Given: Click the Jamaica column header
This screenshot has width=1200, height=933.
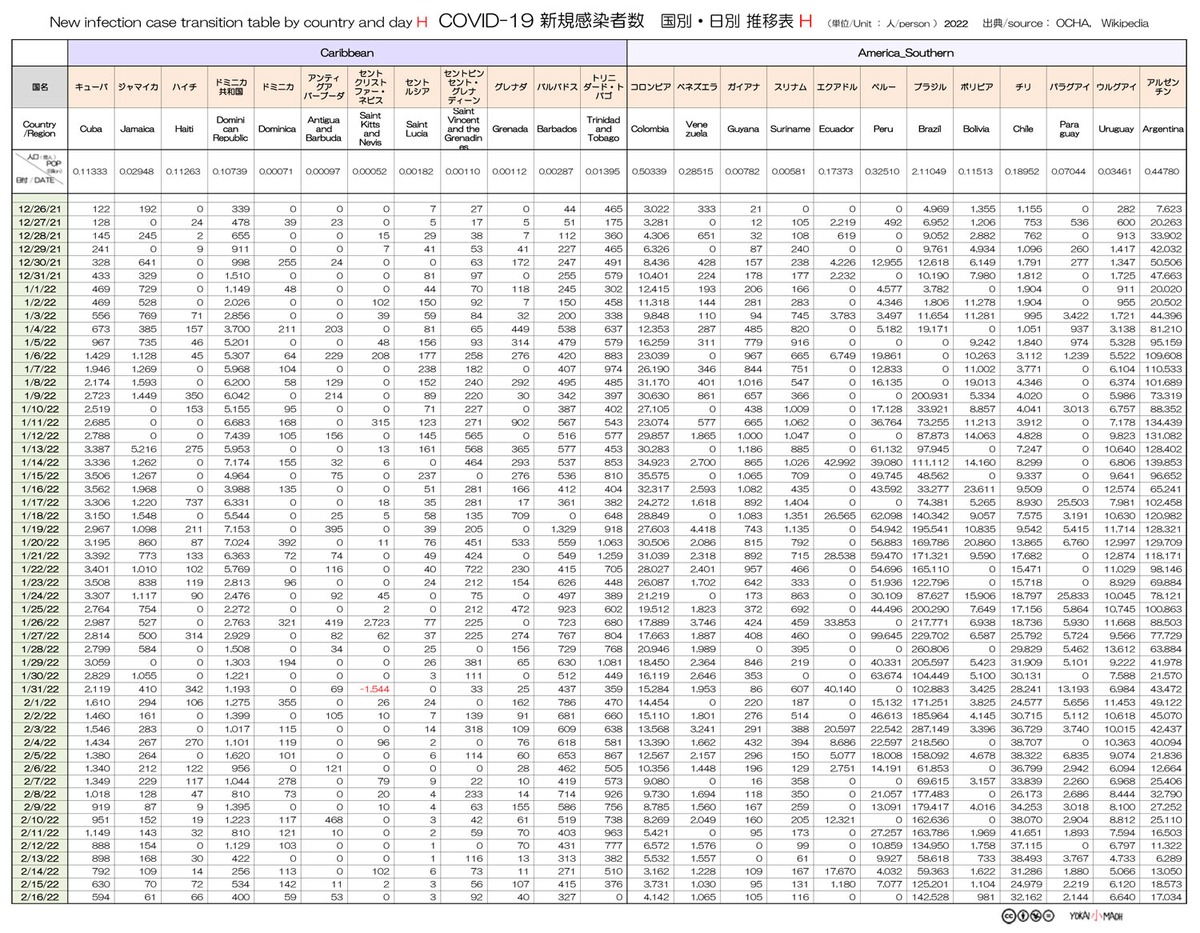Looking at the screenshot, I should [137, 130].
